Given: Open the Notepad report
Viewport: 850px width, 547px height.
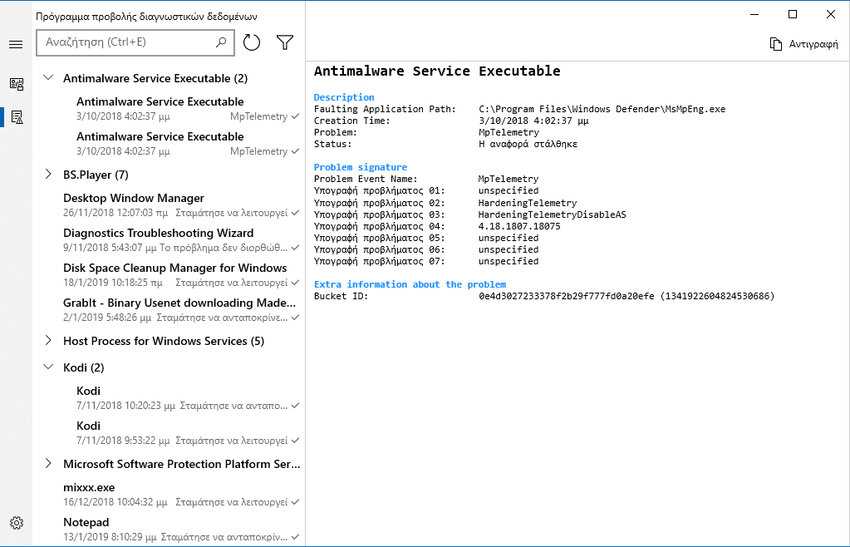Looking at the screenshot, I should [181, 529].
